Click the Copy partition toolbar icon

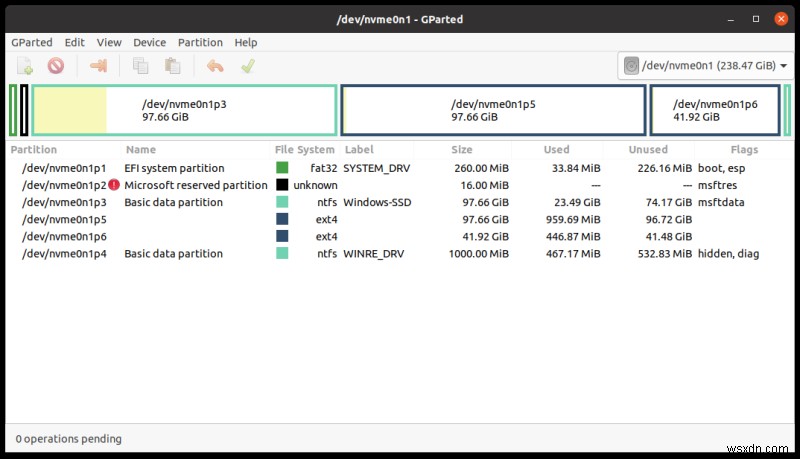tap(140, 67)
